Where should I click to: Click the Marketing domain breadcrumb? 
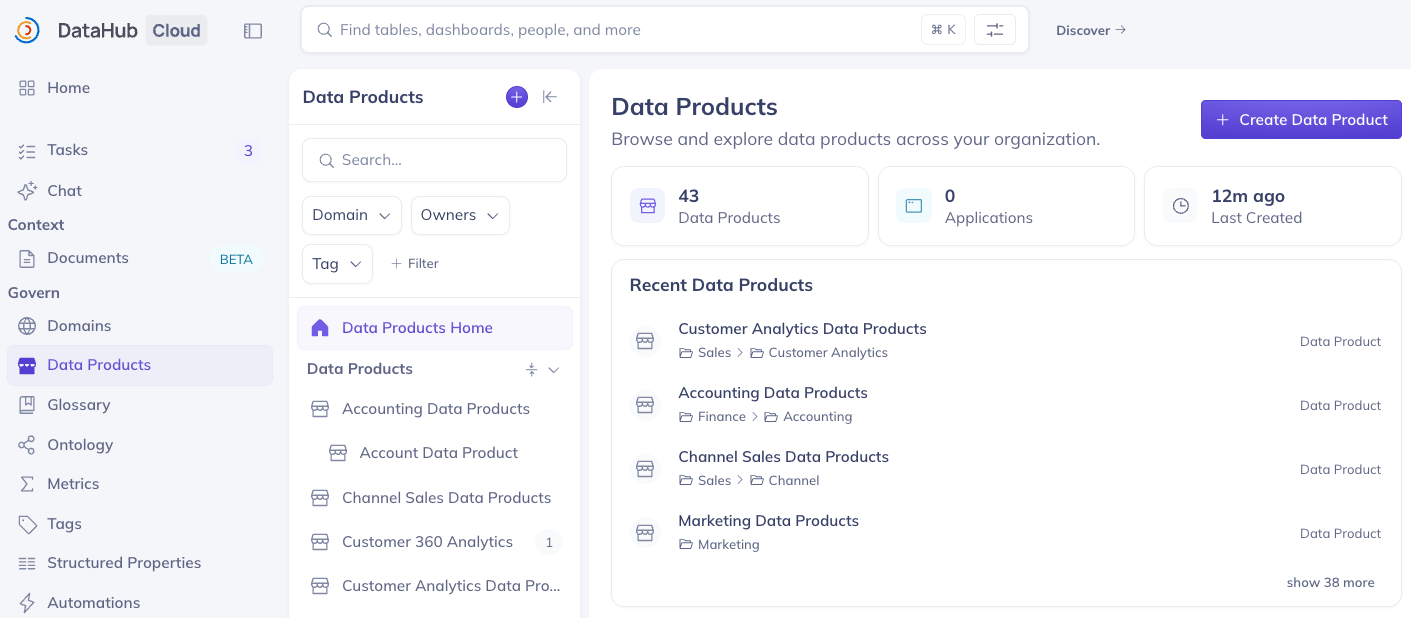[x=719, y=545]
